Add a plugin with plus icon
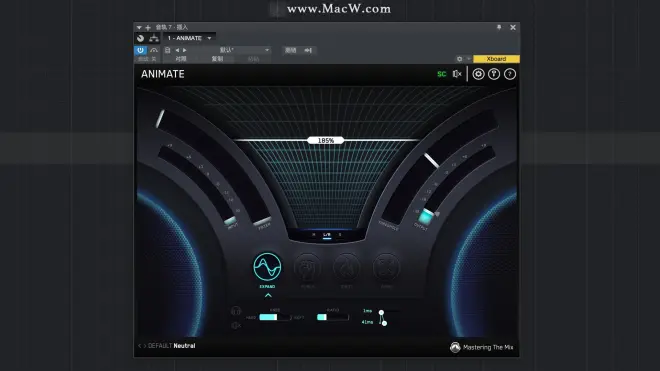 click(148, 27)
